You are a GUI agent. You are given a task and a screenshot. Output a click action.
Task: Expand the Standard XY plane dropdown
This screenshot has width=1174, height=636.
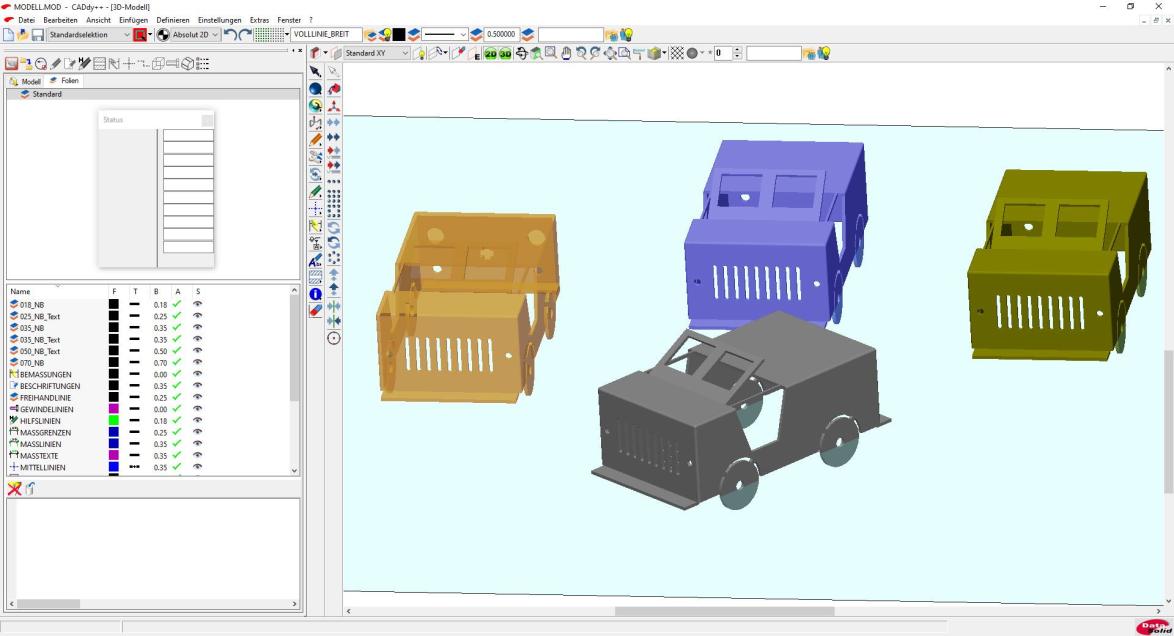pyautogui.click(x=404, y=53)
